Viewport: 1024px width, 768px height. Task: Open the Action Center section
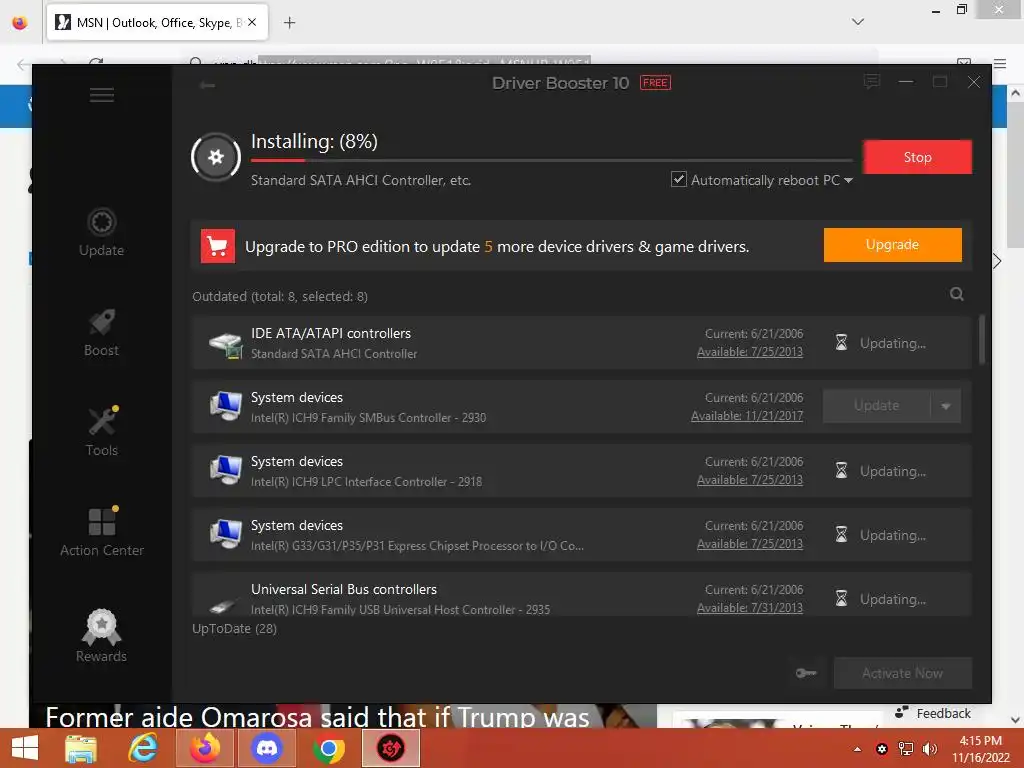[x=101, y=532]
